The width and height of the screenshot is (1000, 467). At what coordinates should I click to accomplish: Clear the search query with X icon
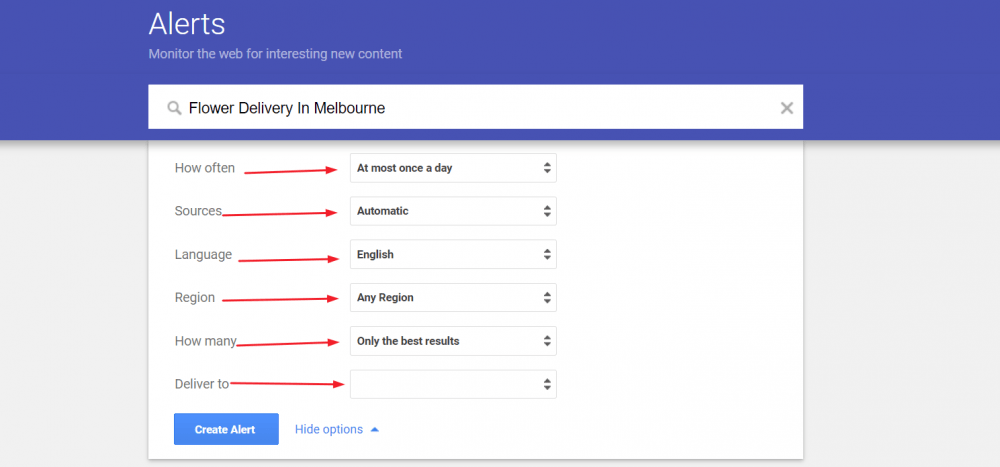pos(786,108)
